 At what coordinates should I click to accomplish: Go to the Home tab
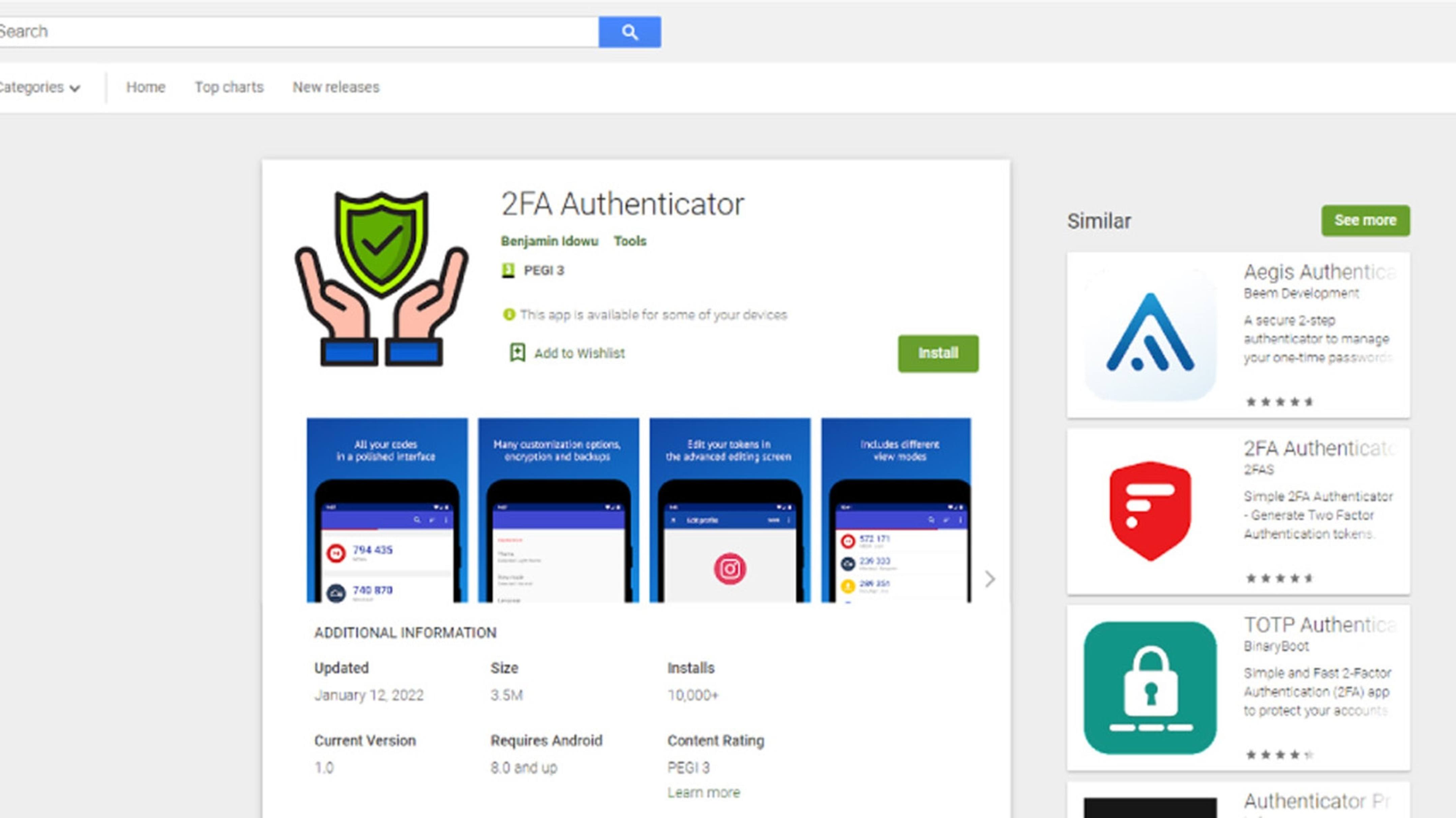pos(146,87)
